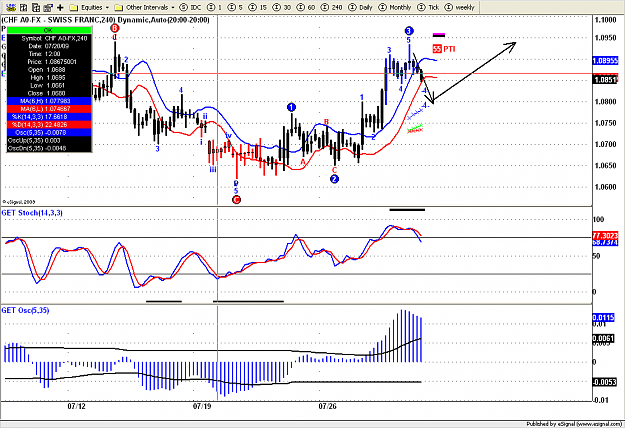Switch to the 1-minute interval
The height and width of the screenshot is (428, 625).
(x=214, y=7)
